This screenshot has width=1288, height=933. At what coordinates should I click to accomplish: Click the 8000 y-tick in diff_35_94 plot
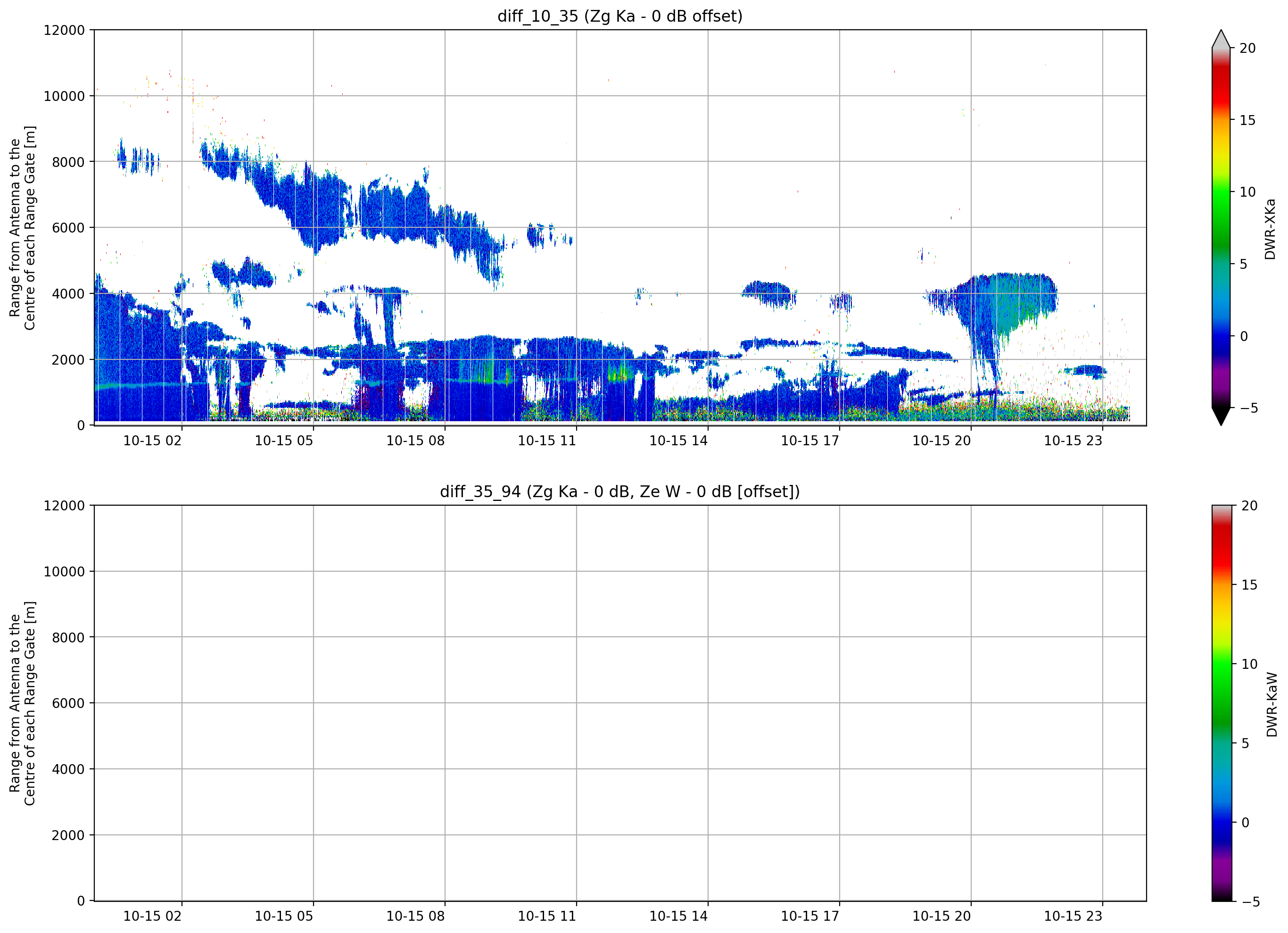[x=68, y=638]
